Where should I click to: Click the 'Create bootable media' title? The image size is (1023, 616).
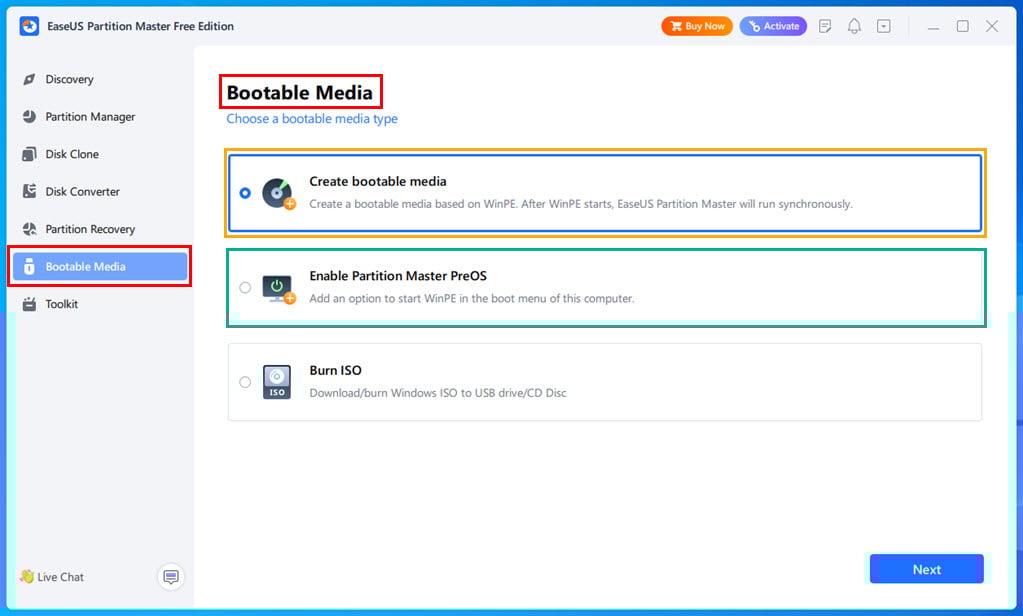[378, 181]
